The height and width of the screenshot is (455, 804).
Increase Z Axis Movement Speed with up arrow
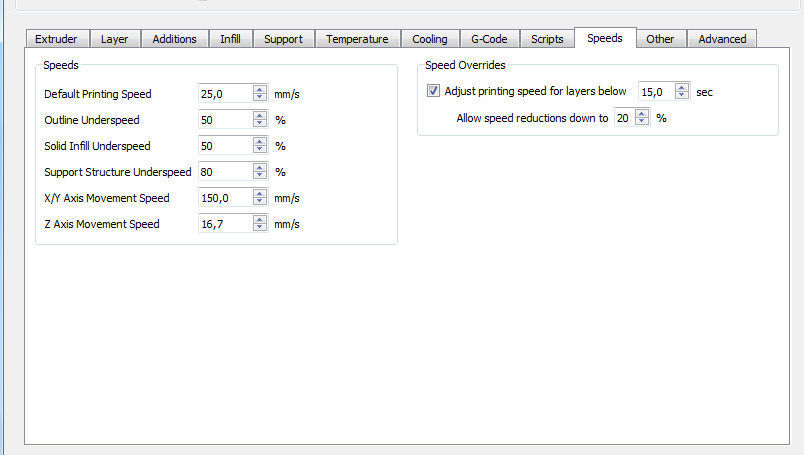point(260,220)
